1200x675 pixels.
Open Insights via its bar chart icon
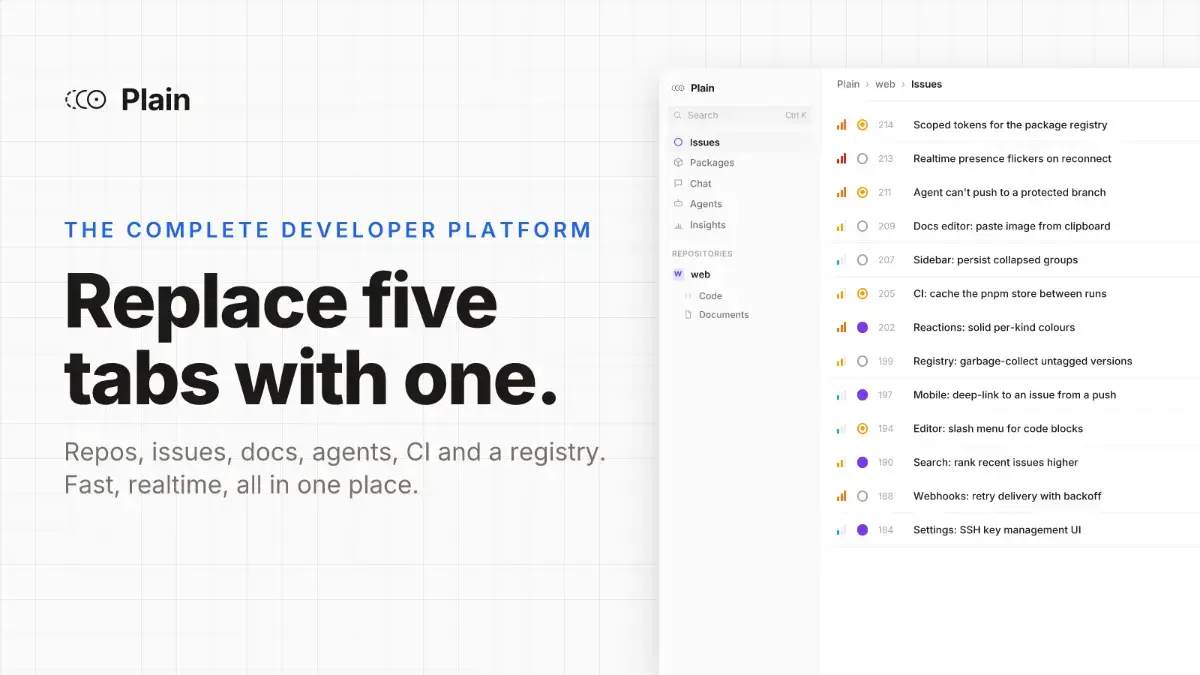(678, 225)
